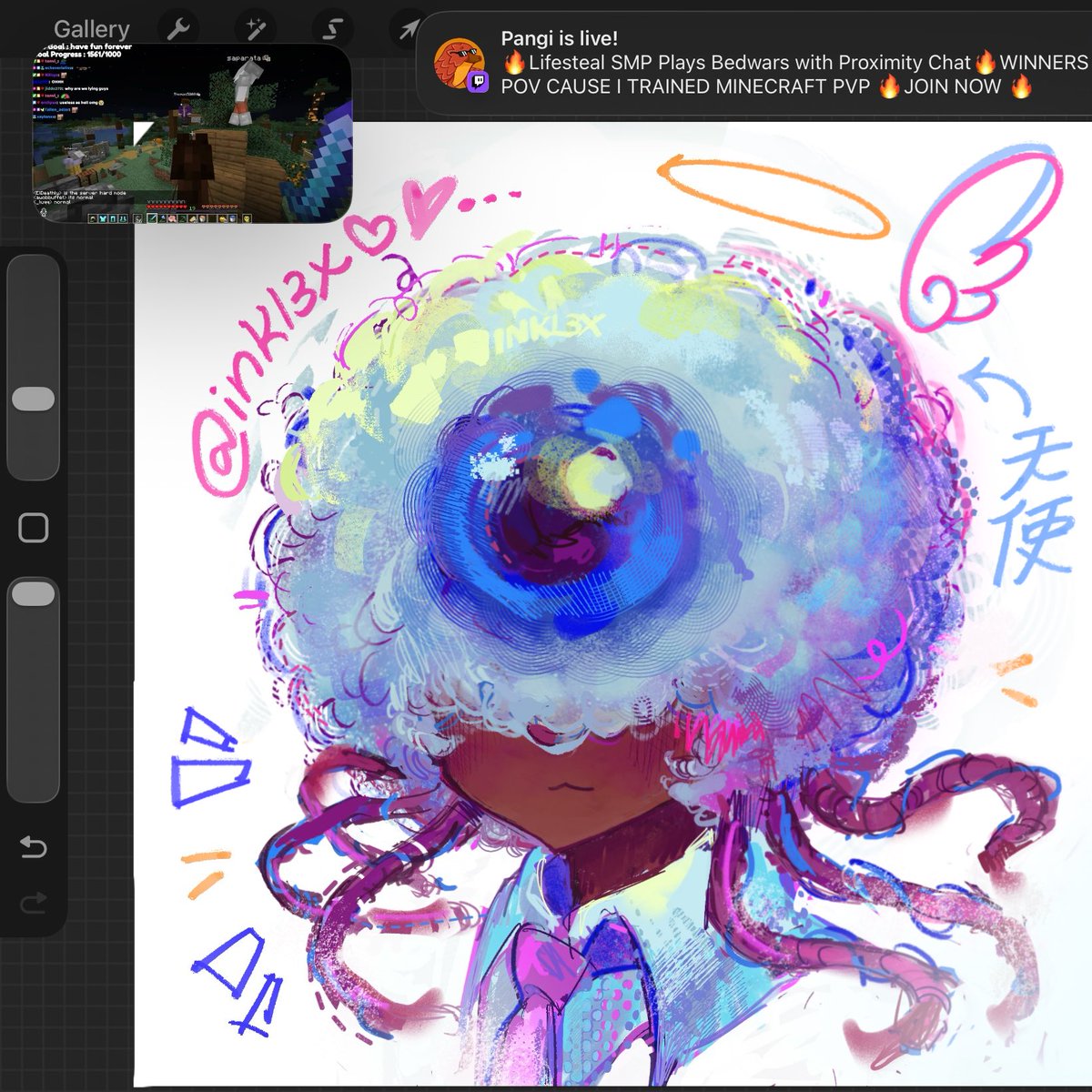Open the Actions wrench menu
The image size is (1092, 1092).
[x=178, y=29]
